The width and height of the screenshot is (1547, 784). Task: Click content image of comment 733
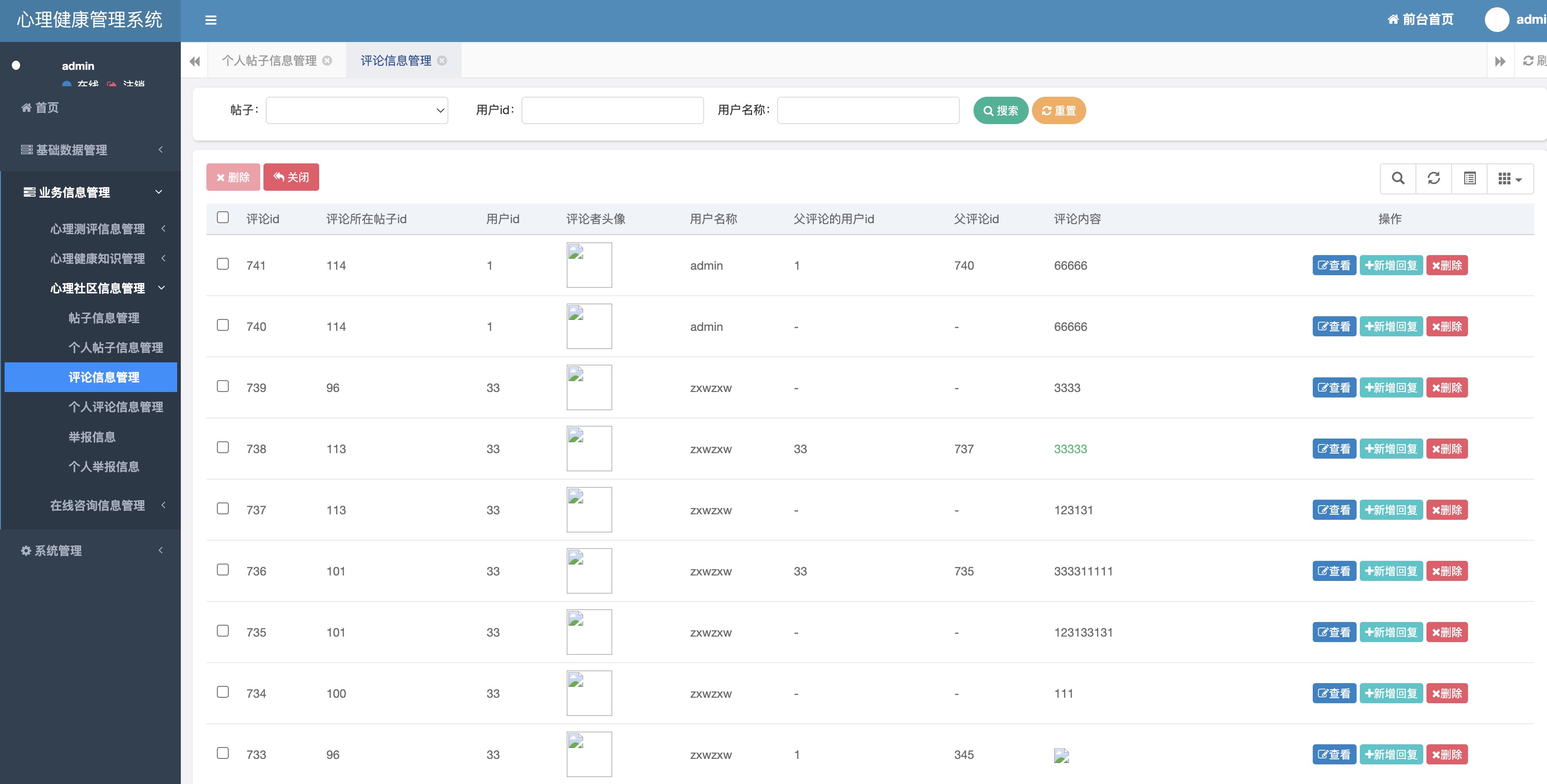[x=1061, y=756]
